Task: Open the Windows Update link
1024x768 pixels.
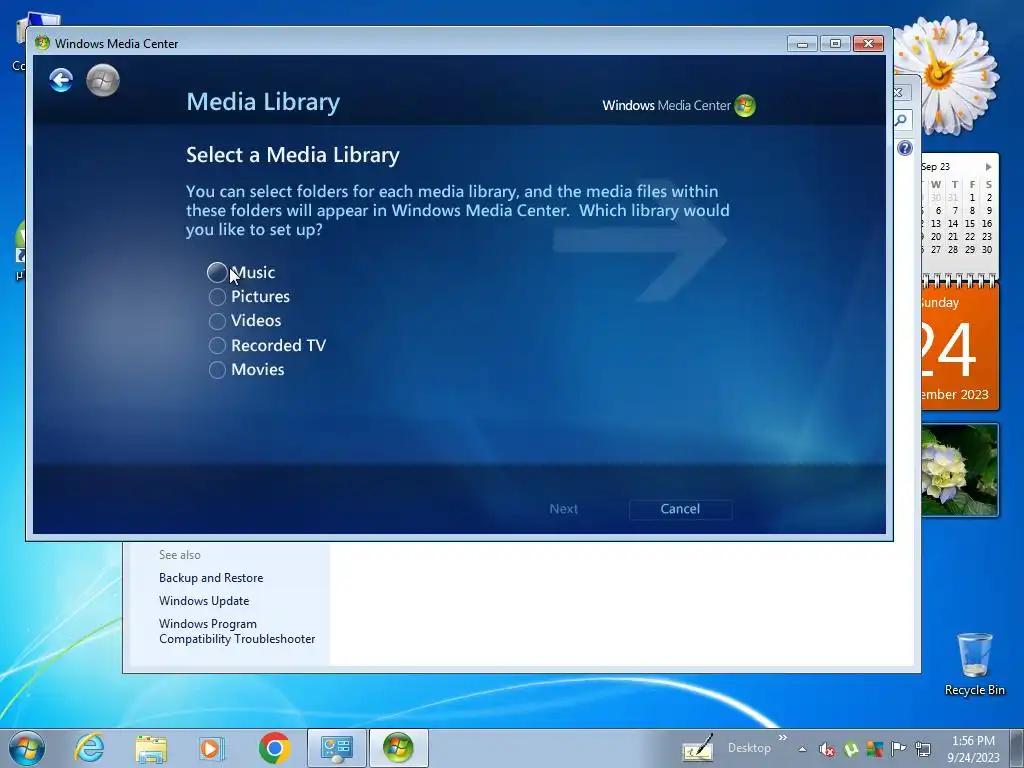Action: click(x=204, y=601)
